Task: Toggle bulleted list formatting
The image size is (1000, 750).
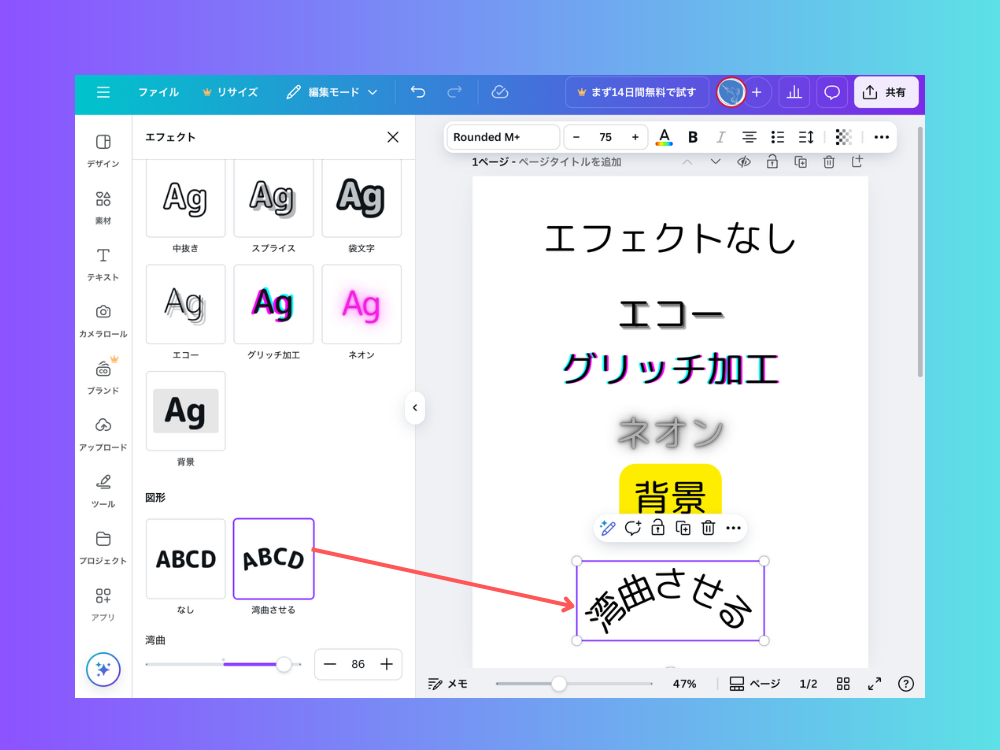Action: point(778,137)
